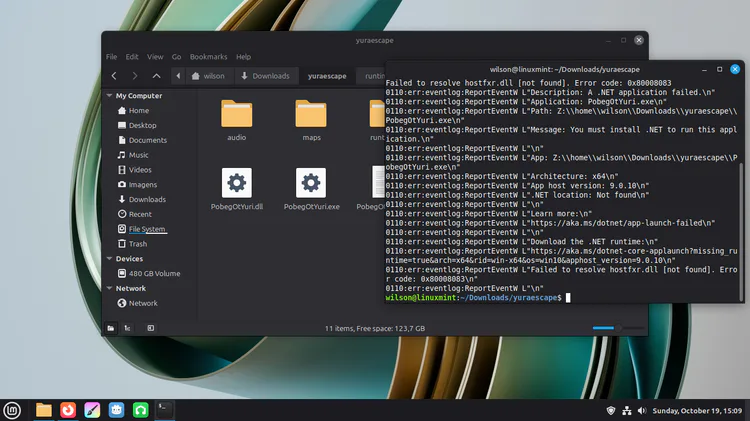Collapse the My Computer section
The height and width of the screenshot is (421, 750).
click(x=110, y=96)
